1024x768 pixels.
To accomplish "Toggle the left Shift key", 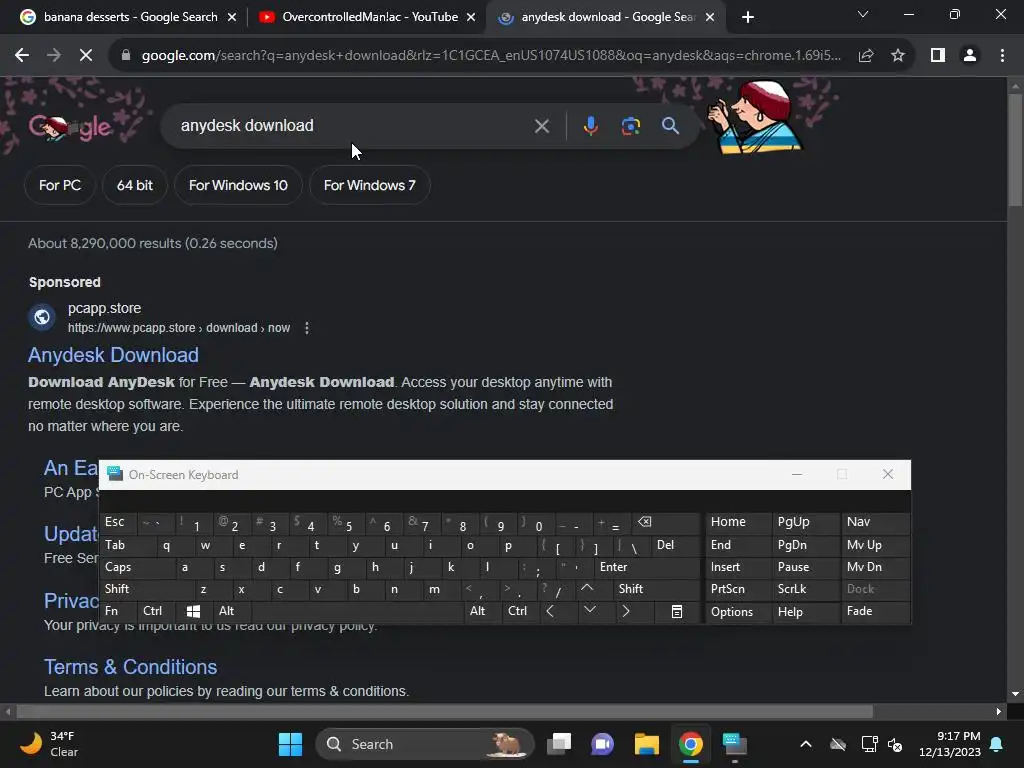I will click(x=148, y=589).
